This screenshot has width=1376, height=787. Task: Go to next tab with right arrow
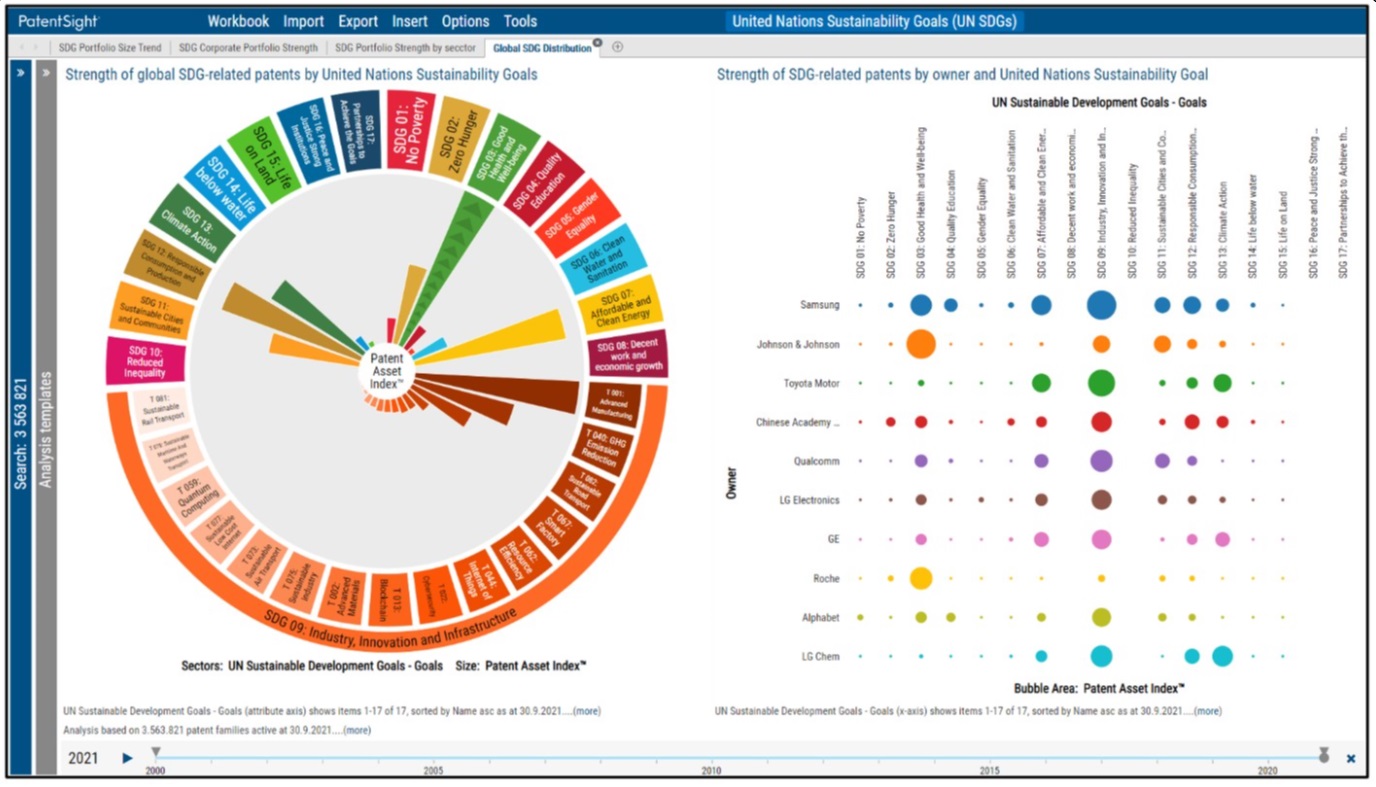click(37, 47)
